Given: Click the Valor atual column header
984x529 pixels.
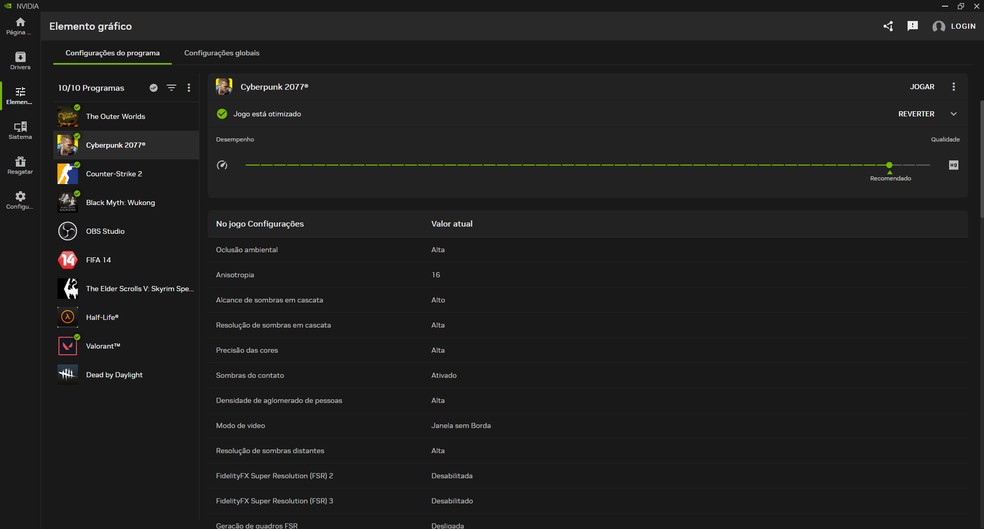Looking at the screenshot, I should click(x=451, y=223).
